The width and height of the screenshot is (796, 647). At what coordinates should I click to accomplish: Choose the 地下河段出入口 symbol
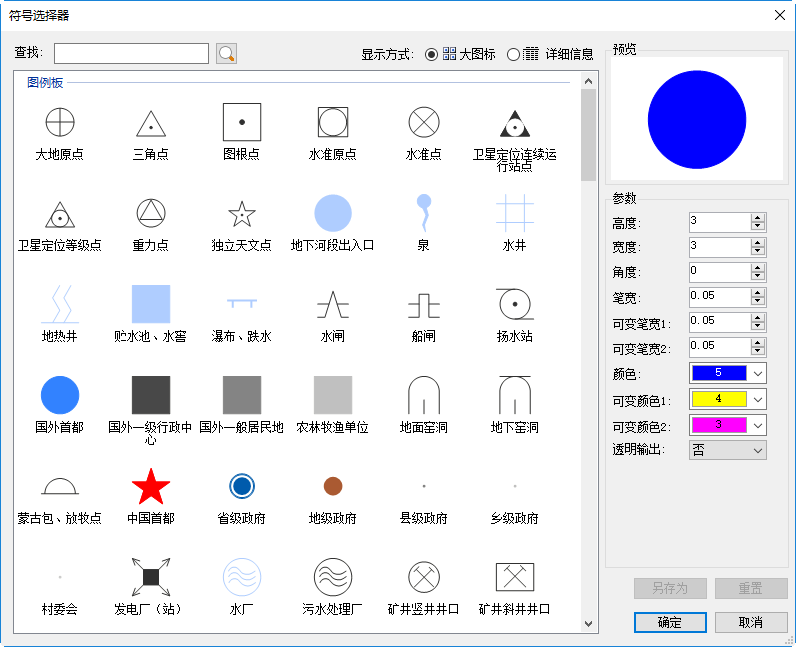(333, 213)
